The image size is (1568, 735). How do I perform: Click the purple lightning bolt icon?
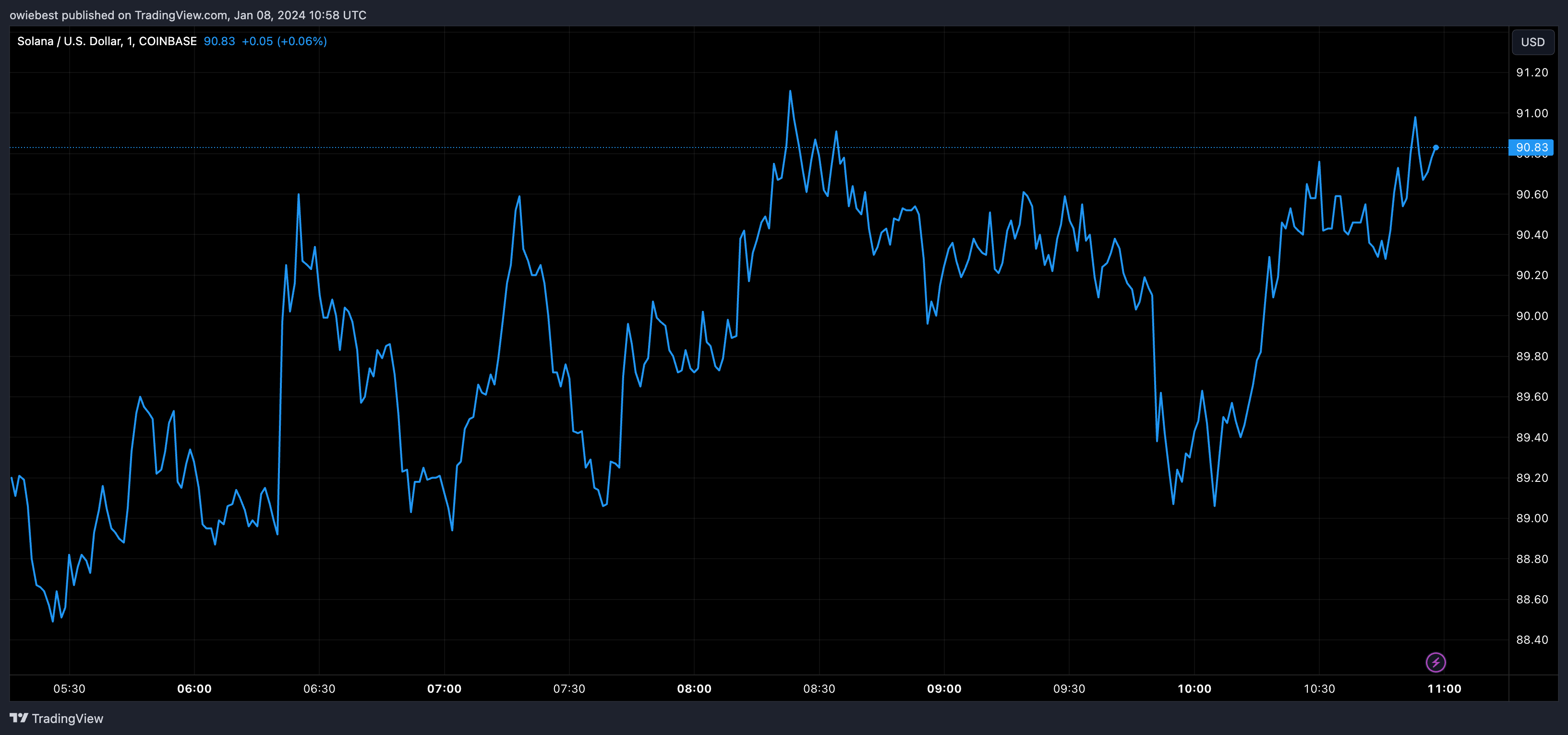point(1435,662)
